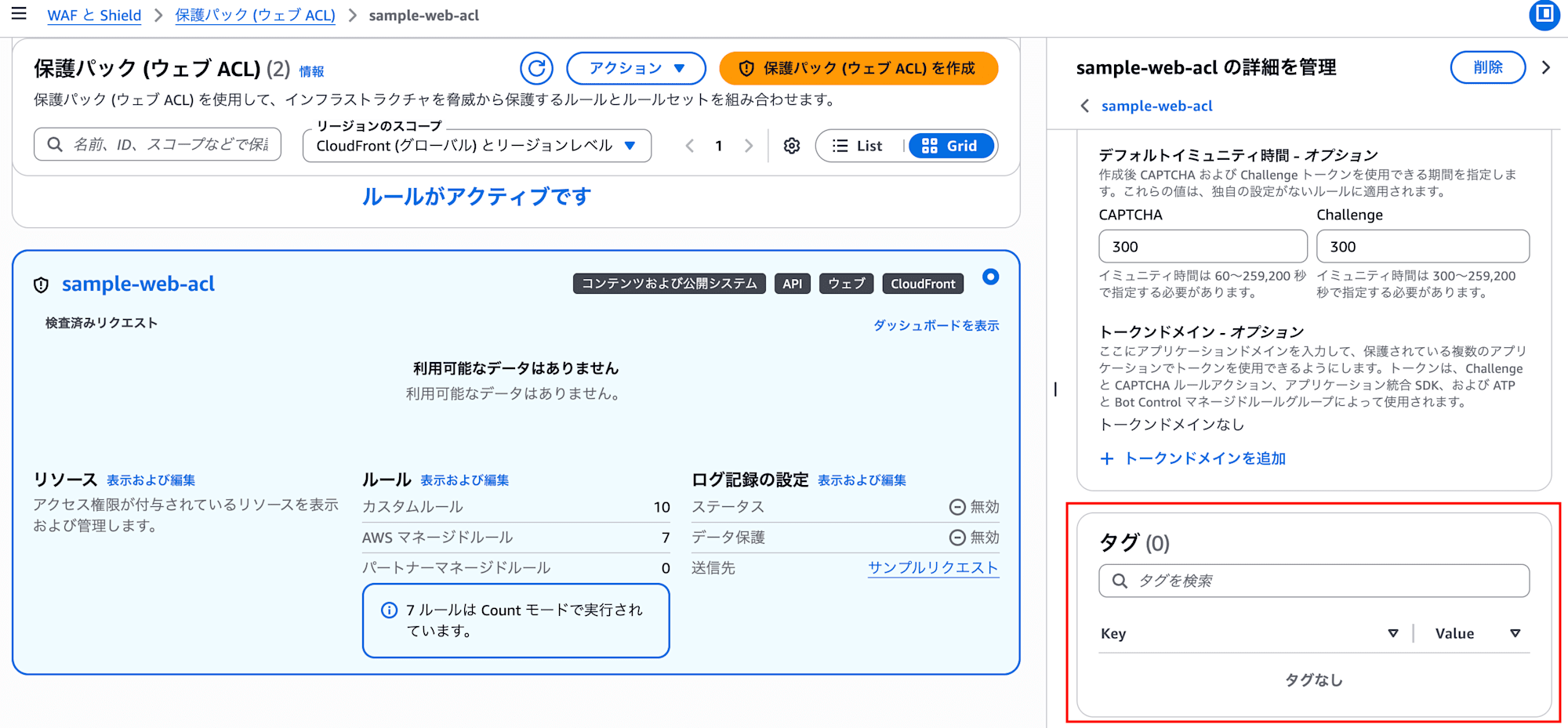
Task: Click the previous page arrow in pagination
Action: click(x=689, y=145)
